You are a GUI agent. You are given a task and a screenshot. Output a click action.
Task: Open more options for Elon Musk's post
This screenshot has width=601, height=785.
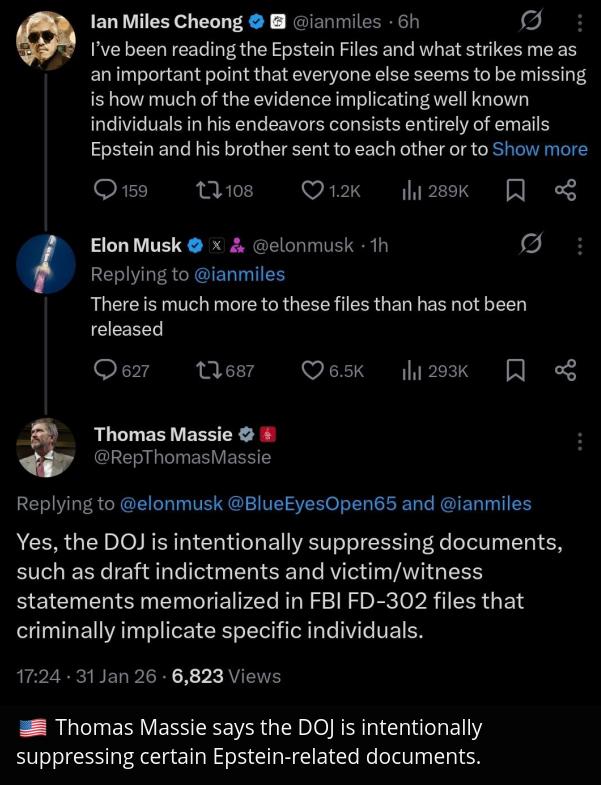[x=579, y=246]
